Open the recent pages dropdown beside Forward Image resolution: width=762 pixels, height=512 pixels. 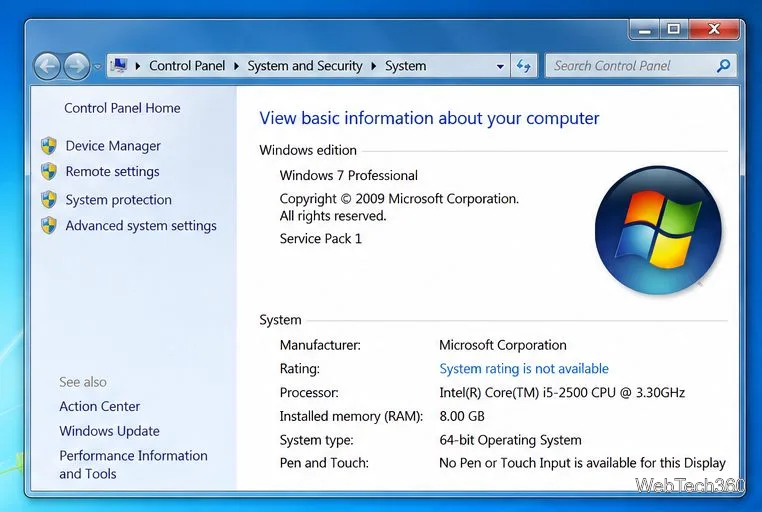pos(97,67)
